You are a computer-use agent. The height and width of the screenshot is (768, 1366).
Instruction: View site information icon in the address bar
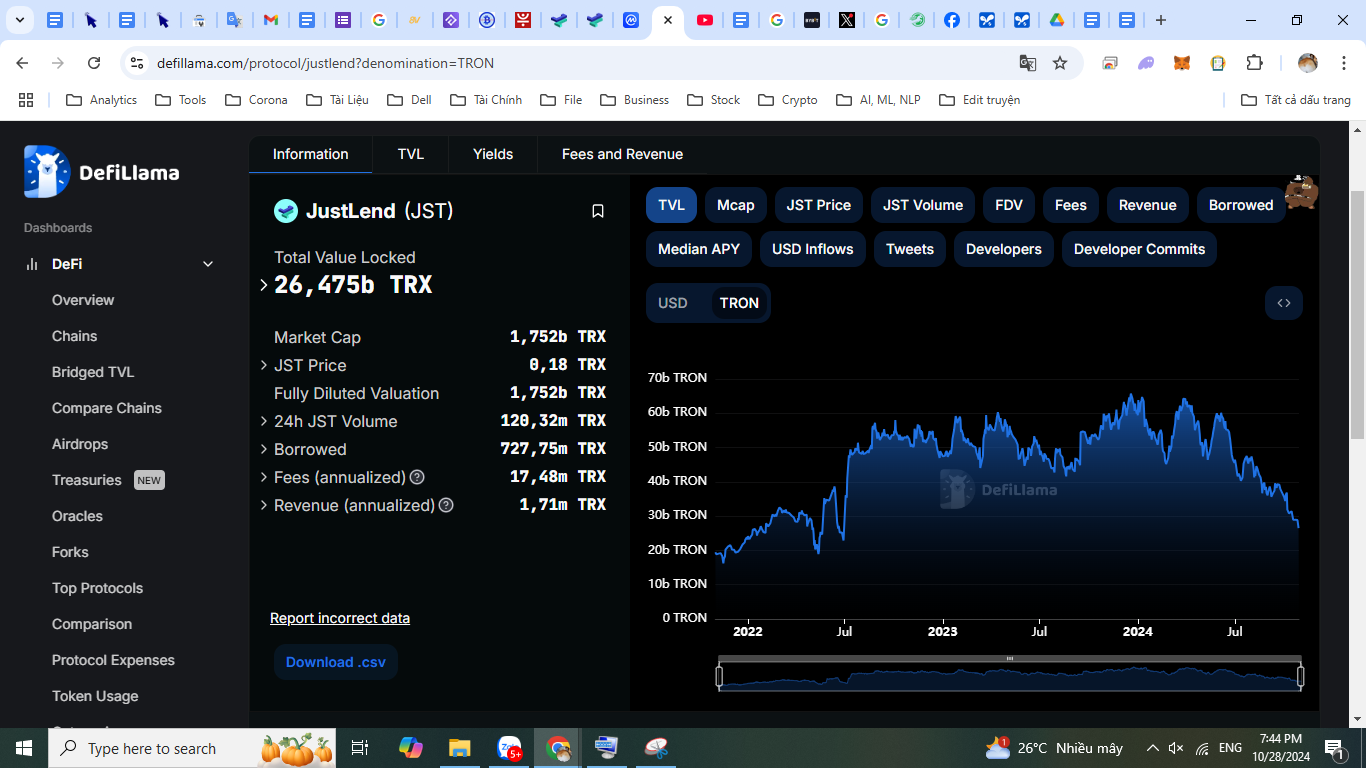(x=138, y=63)
